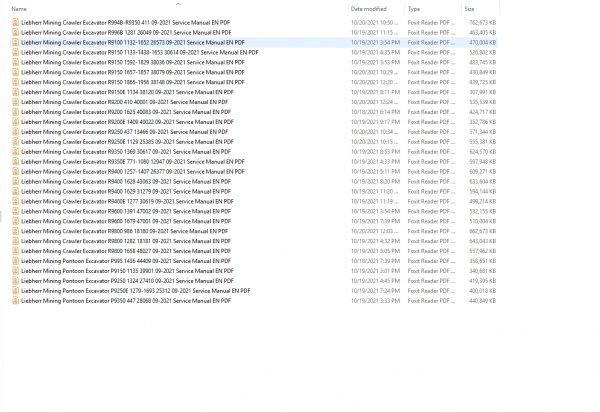Click PDF icon of R9150E 1134 manual
The height and width of the screenshot is (412, 600).
click(x=15, y=92)
